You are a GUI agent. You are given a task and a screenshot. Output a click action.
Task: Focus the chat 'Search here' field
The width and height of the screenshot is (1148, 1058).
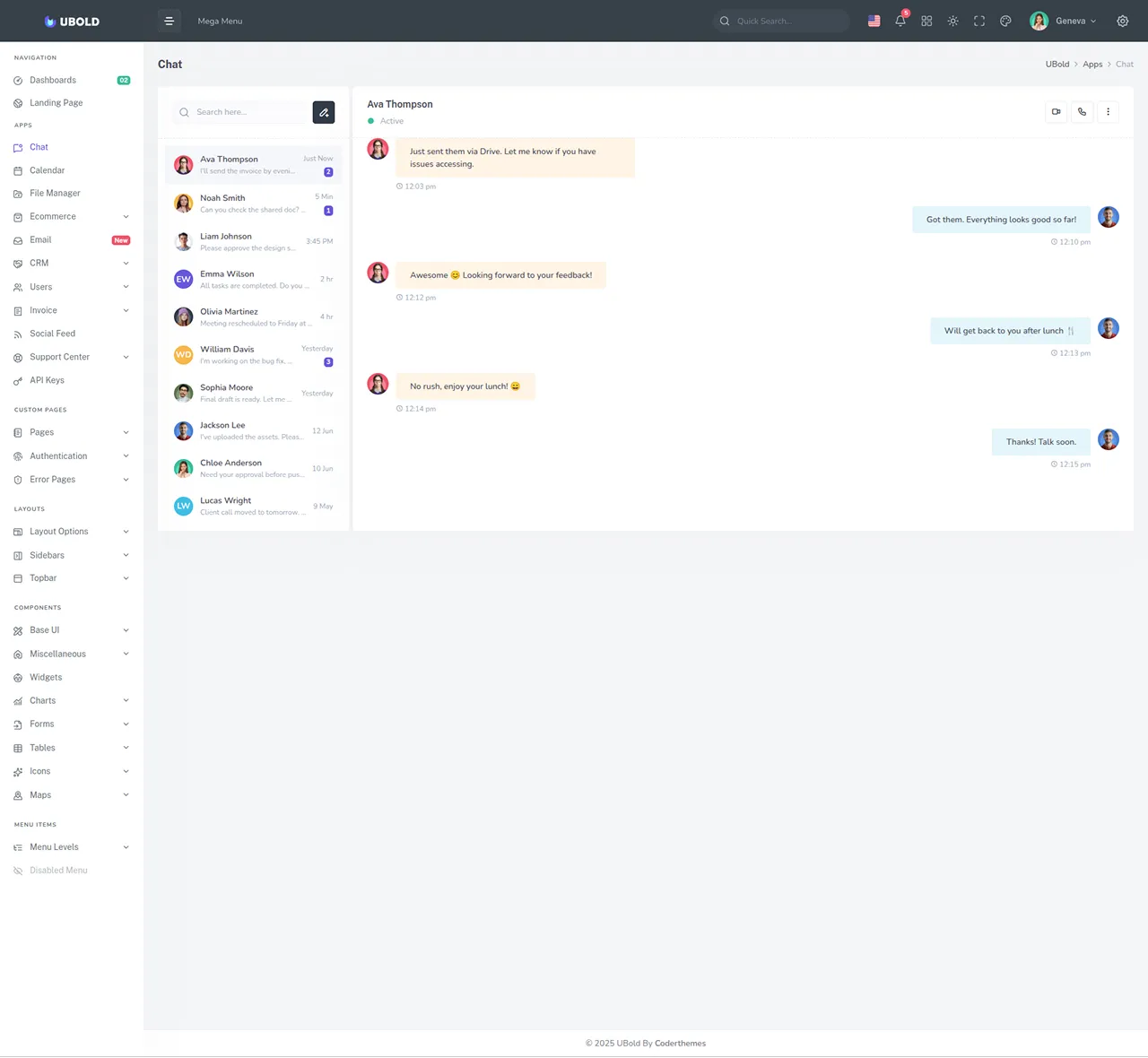point(240,112)
